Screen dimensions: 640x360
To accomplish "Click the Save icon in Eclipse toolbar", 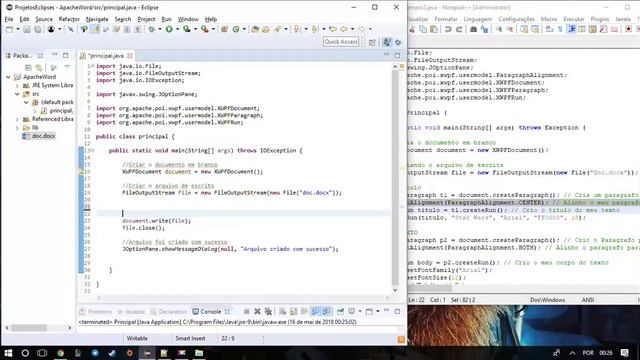I will 27,29.
